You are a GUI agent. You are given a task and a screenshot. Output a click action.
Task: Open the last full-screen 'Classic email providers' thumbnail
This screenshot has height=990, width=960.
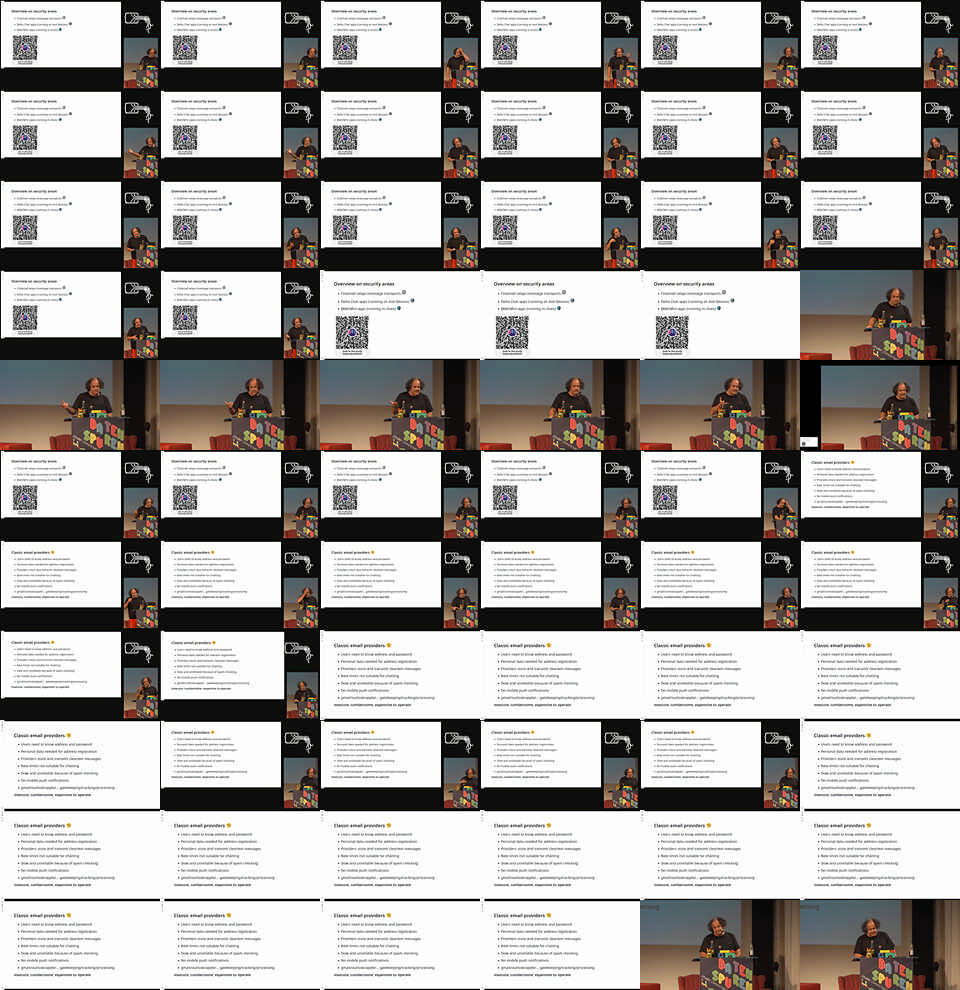[x=560, y=945]
